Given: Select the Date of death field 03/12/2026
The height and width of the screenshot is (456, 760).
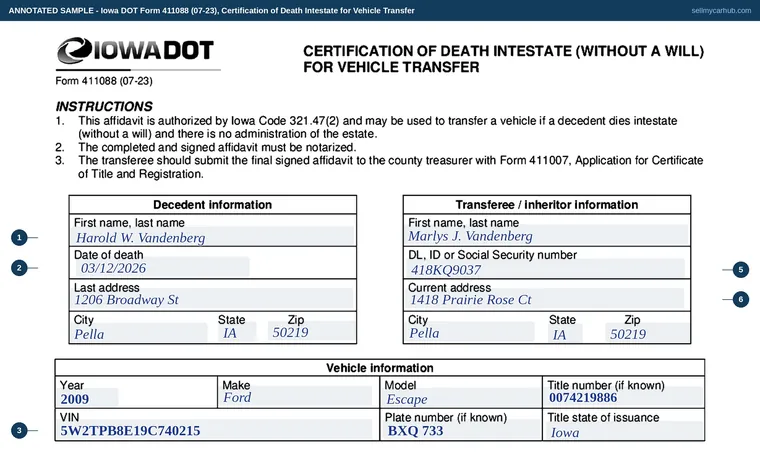Looking at the screenshot, I should (x=161, y=267).
